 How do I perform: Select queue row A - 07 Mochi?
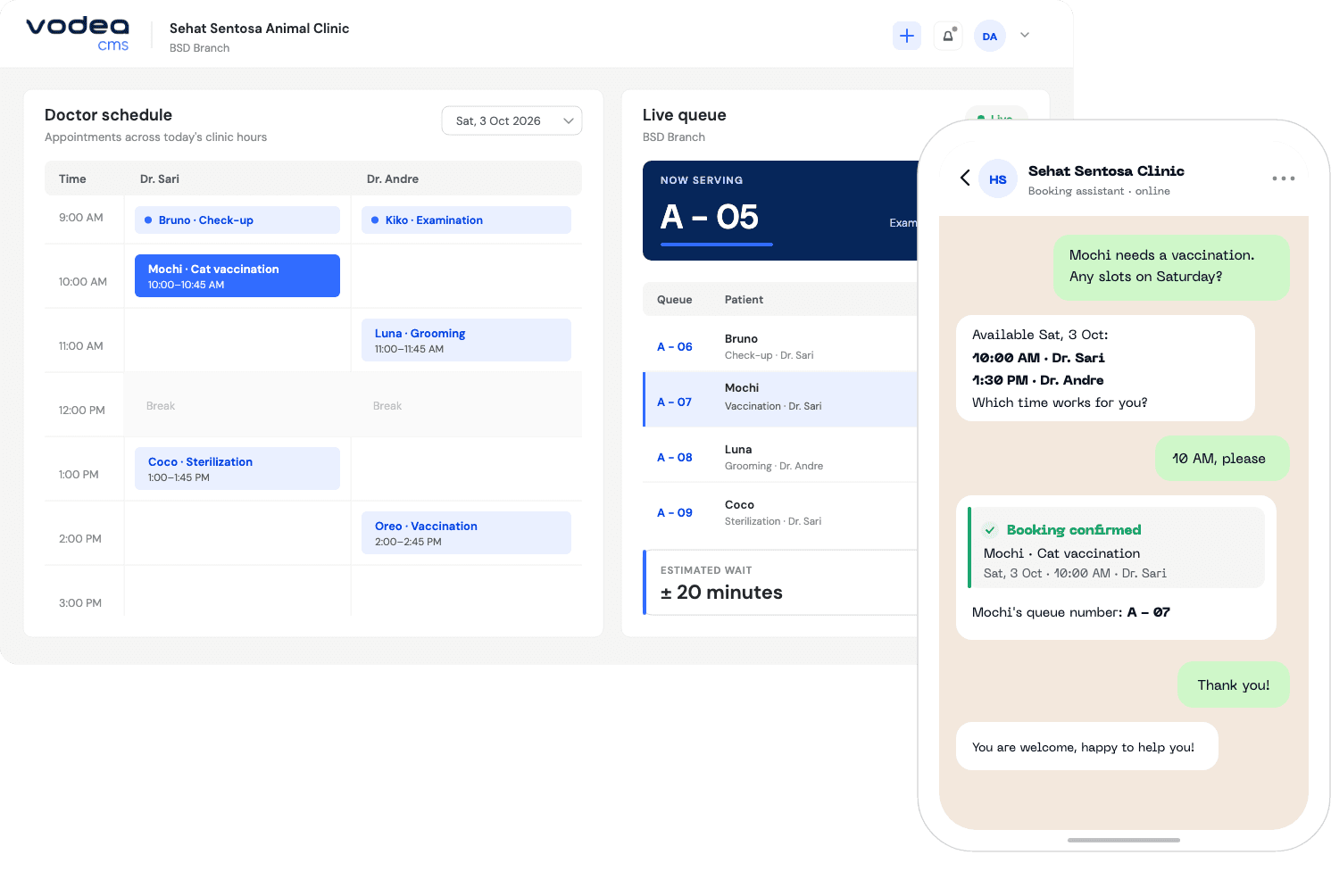pyautogui.click(x=780, y=399)
